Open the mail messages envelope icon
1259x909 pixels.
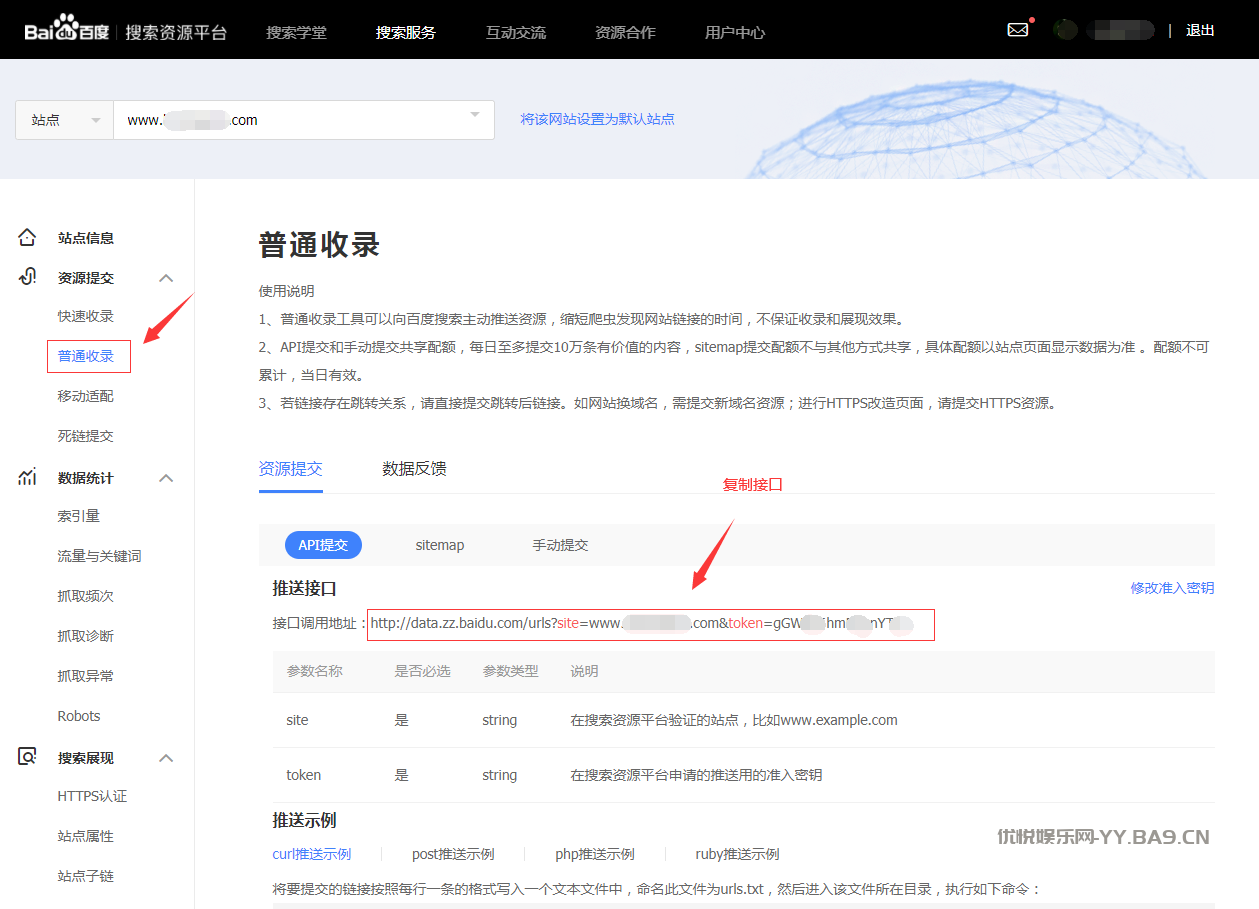[x=1017, y=30]
